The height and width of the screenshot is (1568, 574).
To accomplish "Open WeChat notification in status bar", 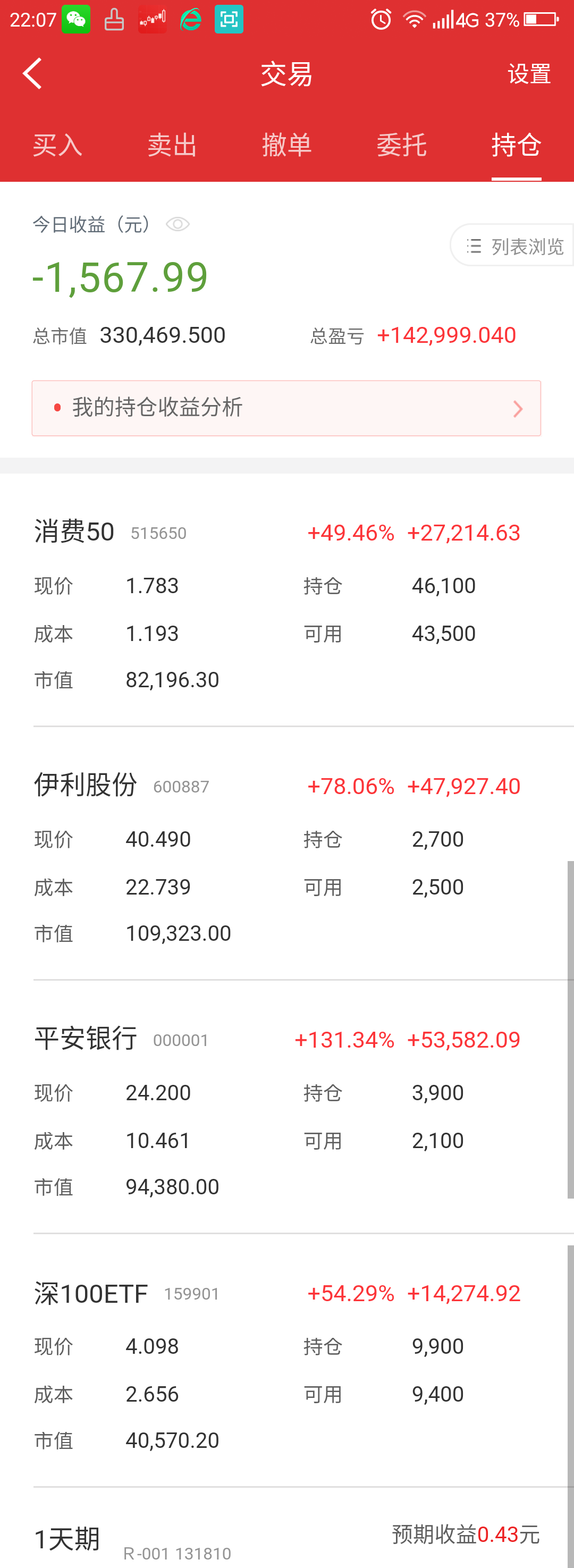I will click(76, 20).
